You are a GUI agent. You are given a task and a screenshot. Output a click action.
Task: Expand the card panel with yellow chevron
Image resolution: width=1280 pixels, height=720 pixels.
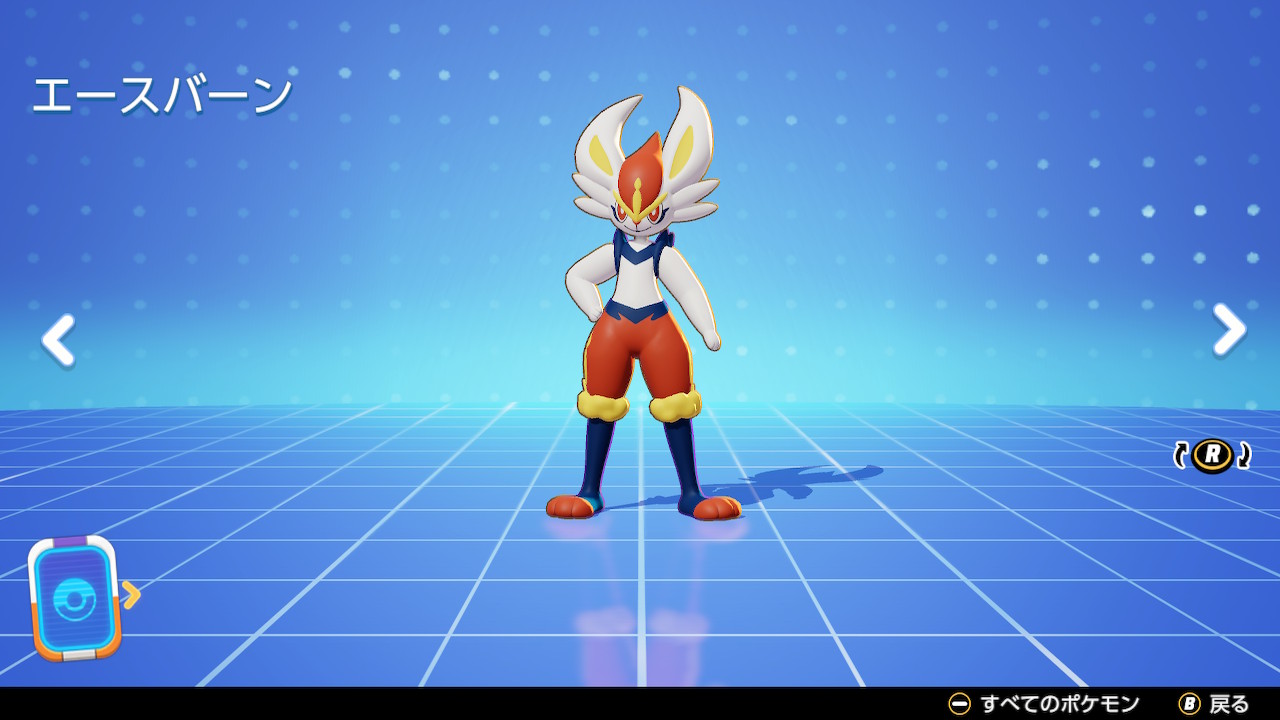(x=131, y=594)
